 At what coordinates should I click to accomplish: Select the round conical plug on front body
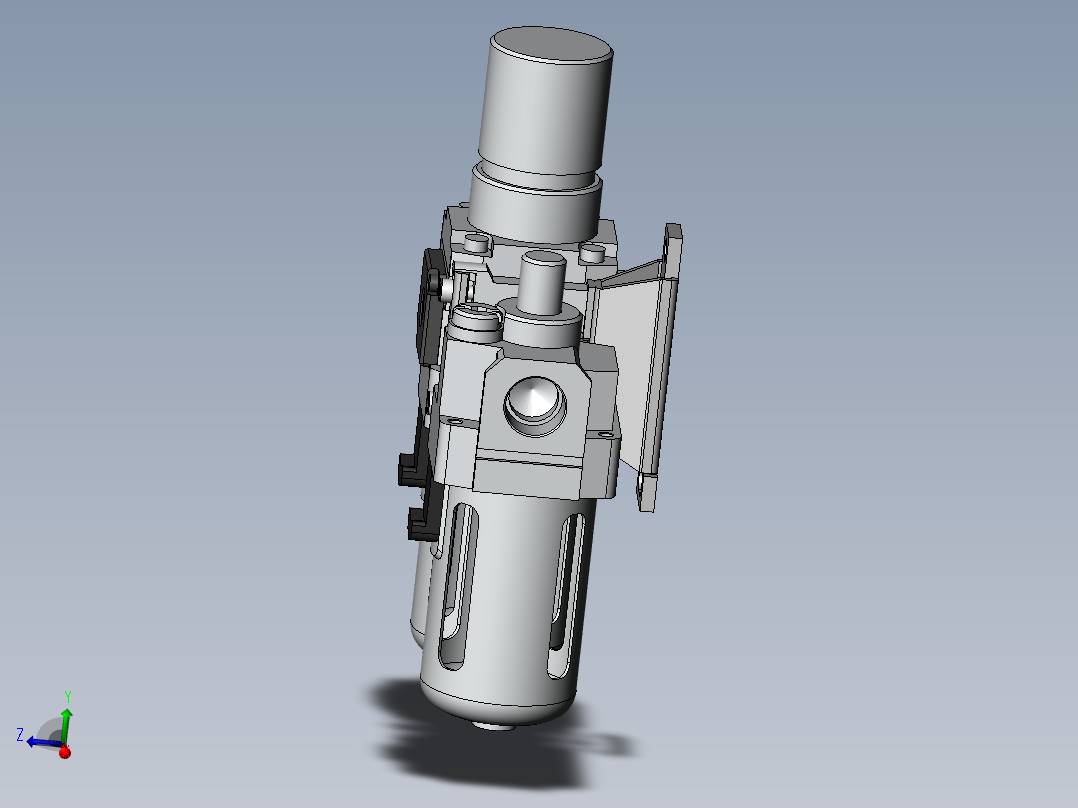point(535,406)
